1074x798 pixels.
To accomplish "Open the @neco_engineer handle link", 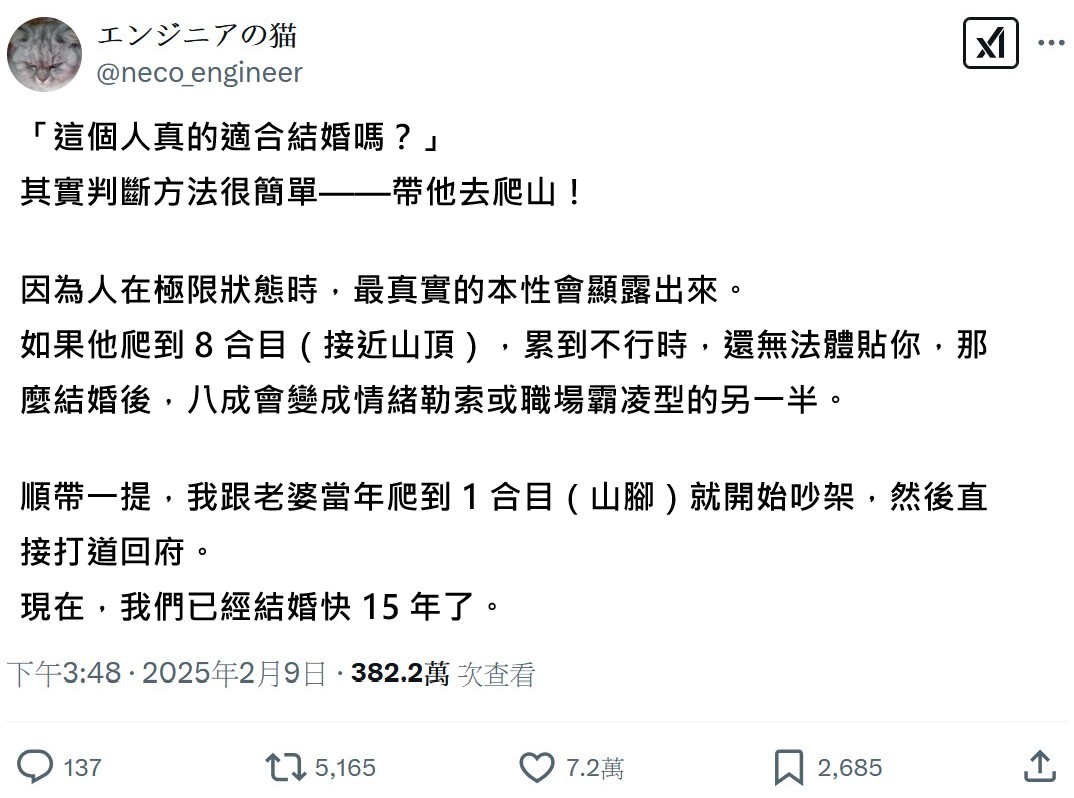I will coord(199,73).
